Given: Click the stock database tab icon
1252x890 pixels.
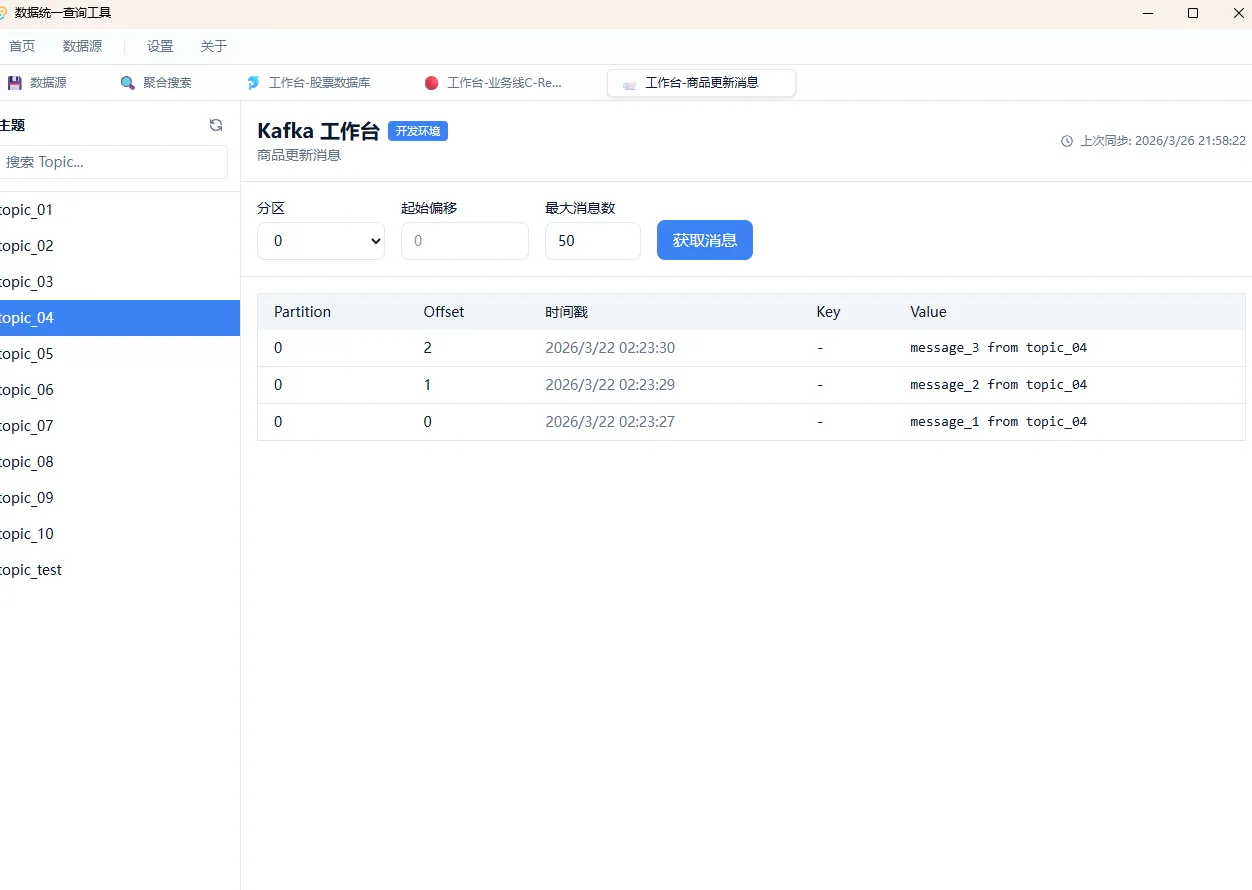Looking at the screenshot, I should [254, 83].
